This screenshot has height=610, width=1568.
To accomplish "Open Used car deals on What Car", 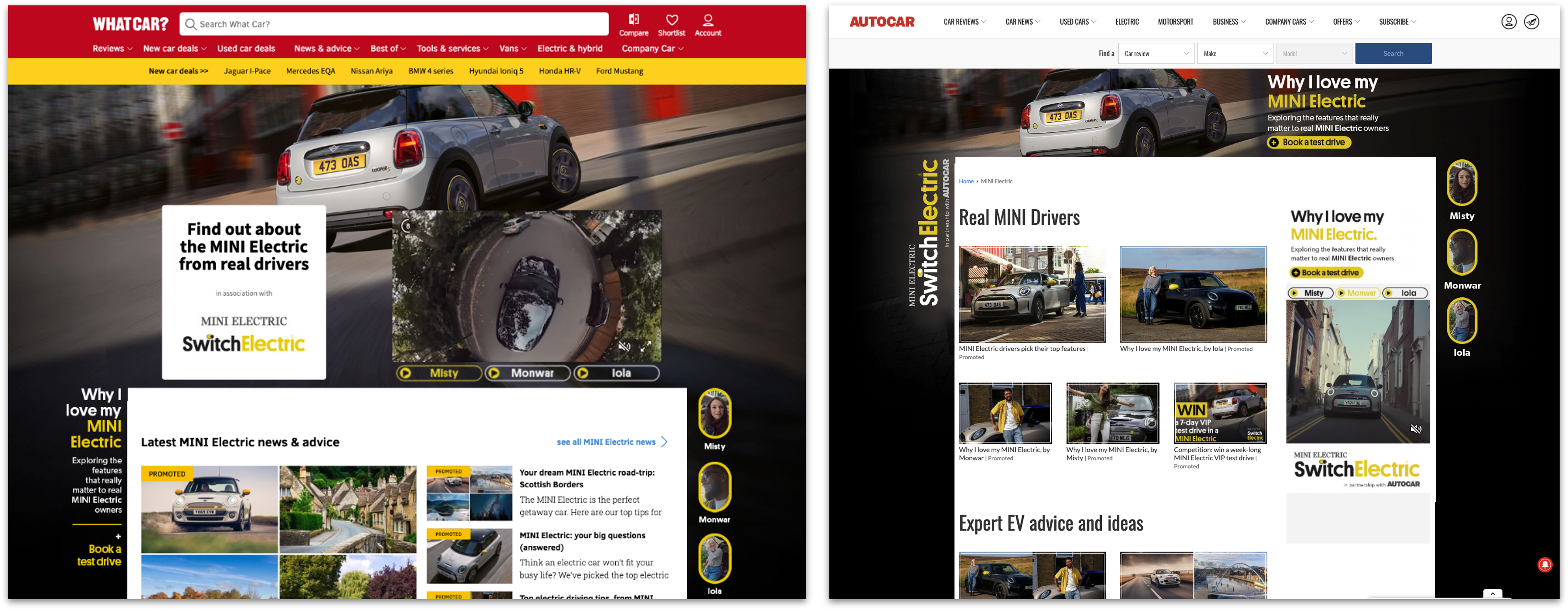I will coord(246,49).
